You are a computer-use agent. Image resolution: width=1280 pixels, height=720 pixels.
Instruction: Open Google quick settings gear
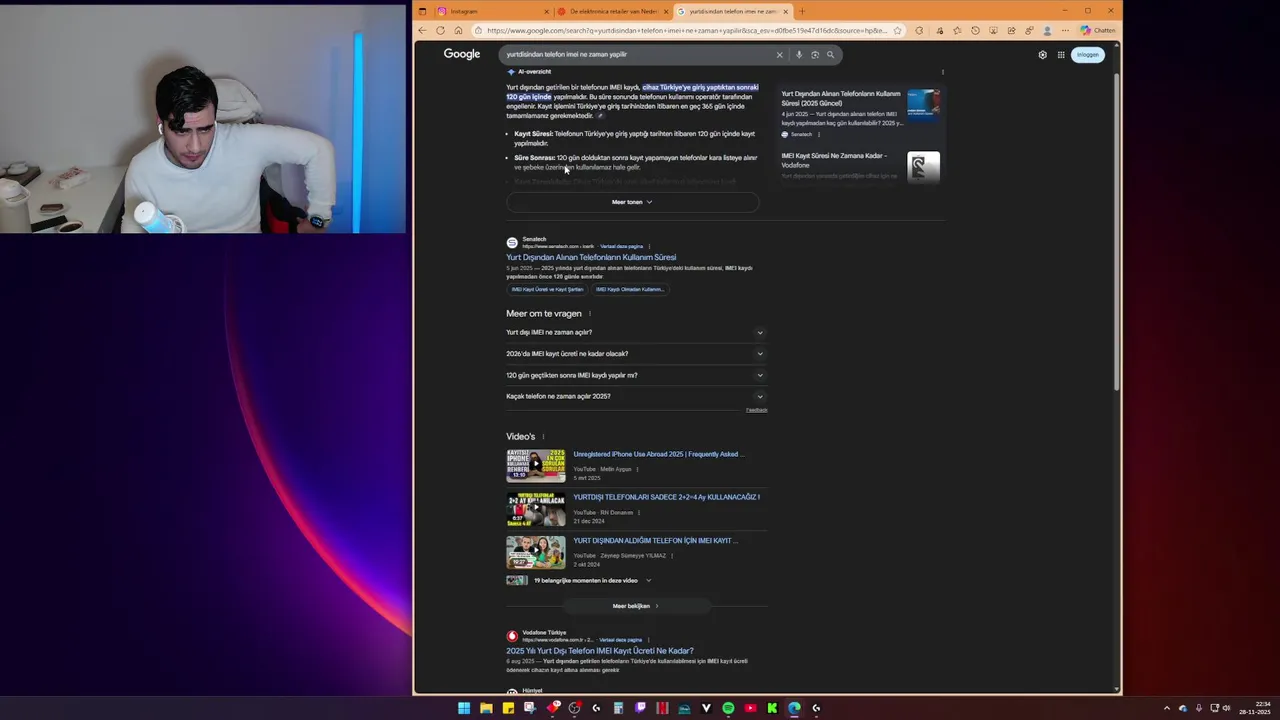click(1042, 55)
